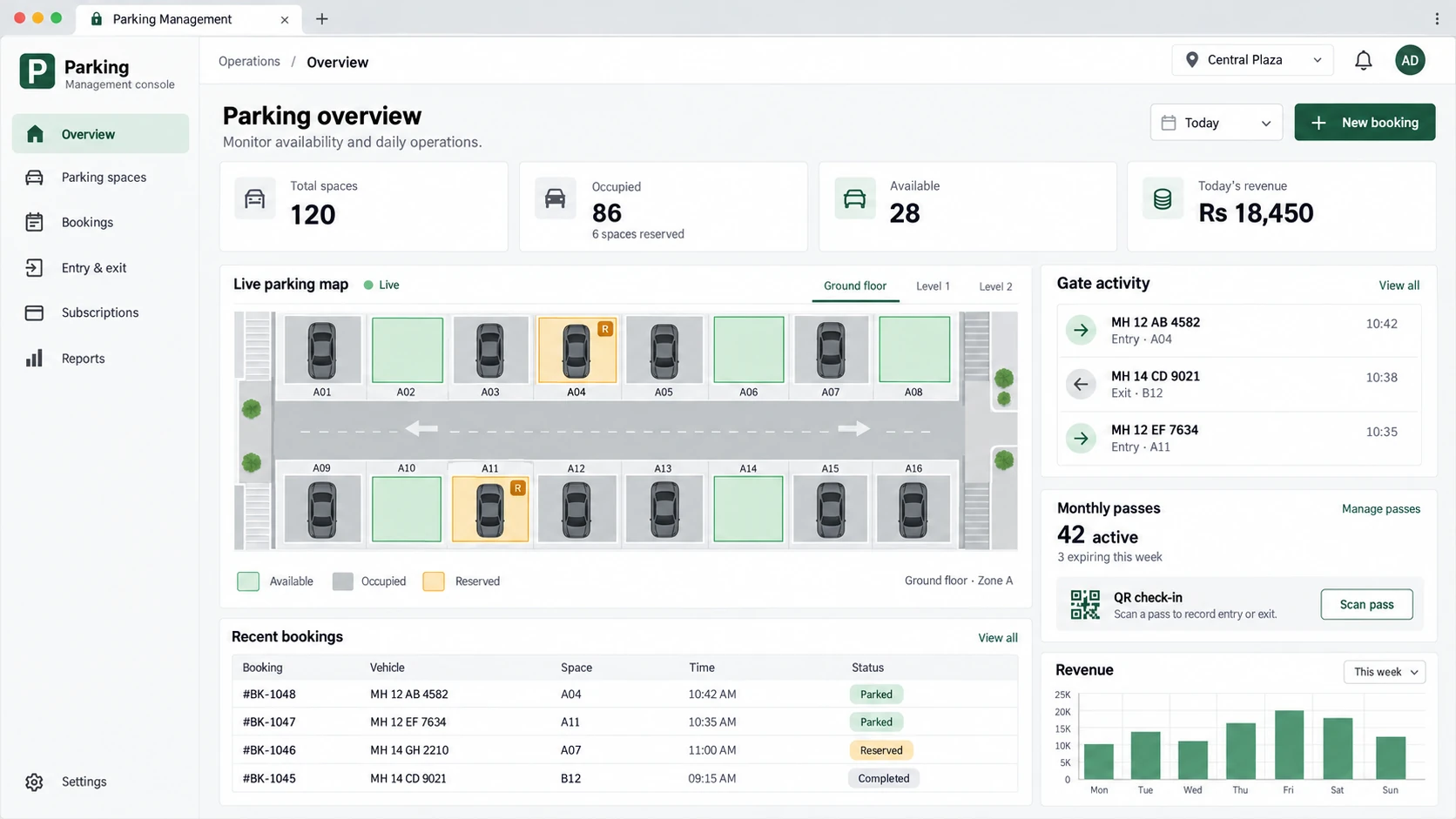Screen dimensions: 1456x819
Task: Click the Friday revenue bar
Action: click(x=1289, y=744)
